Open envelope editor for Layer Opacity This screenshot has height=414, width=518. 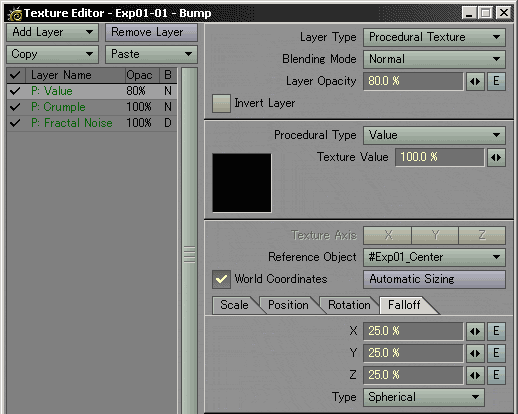coord(496,81)
